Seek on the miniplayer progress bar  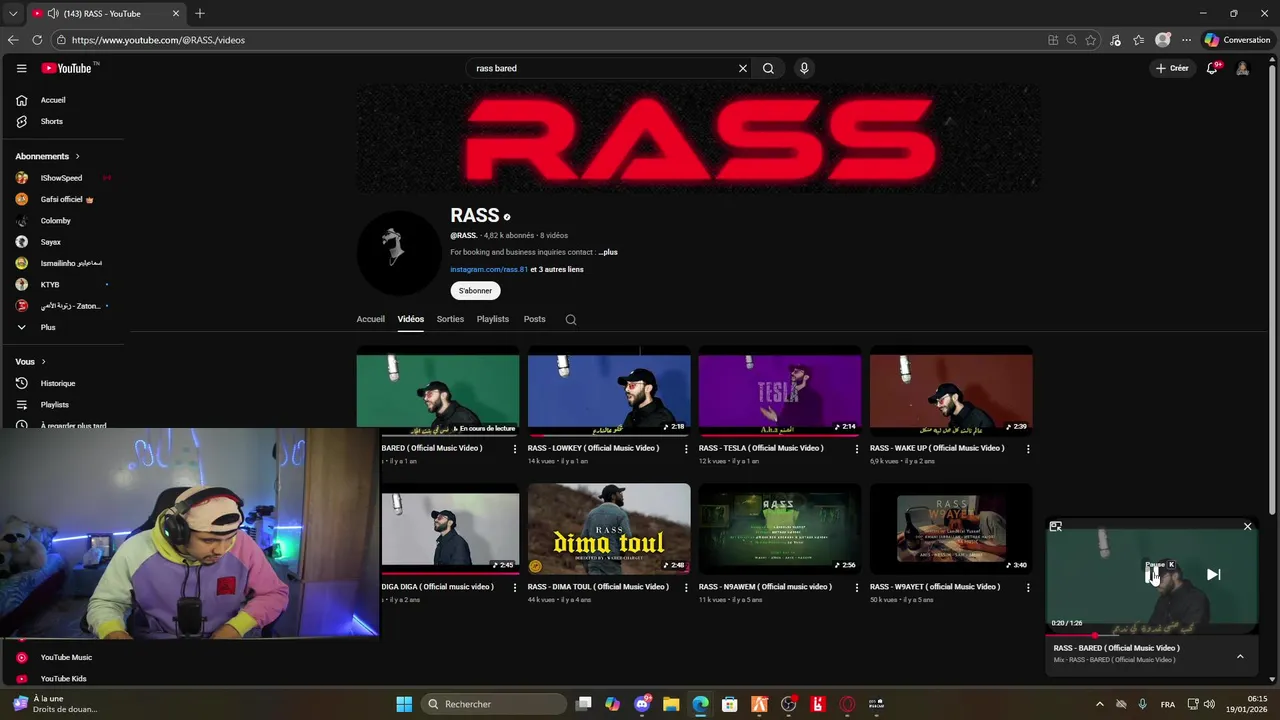click(1152, 634)
